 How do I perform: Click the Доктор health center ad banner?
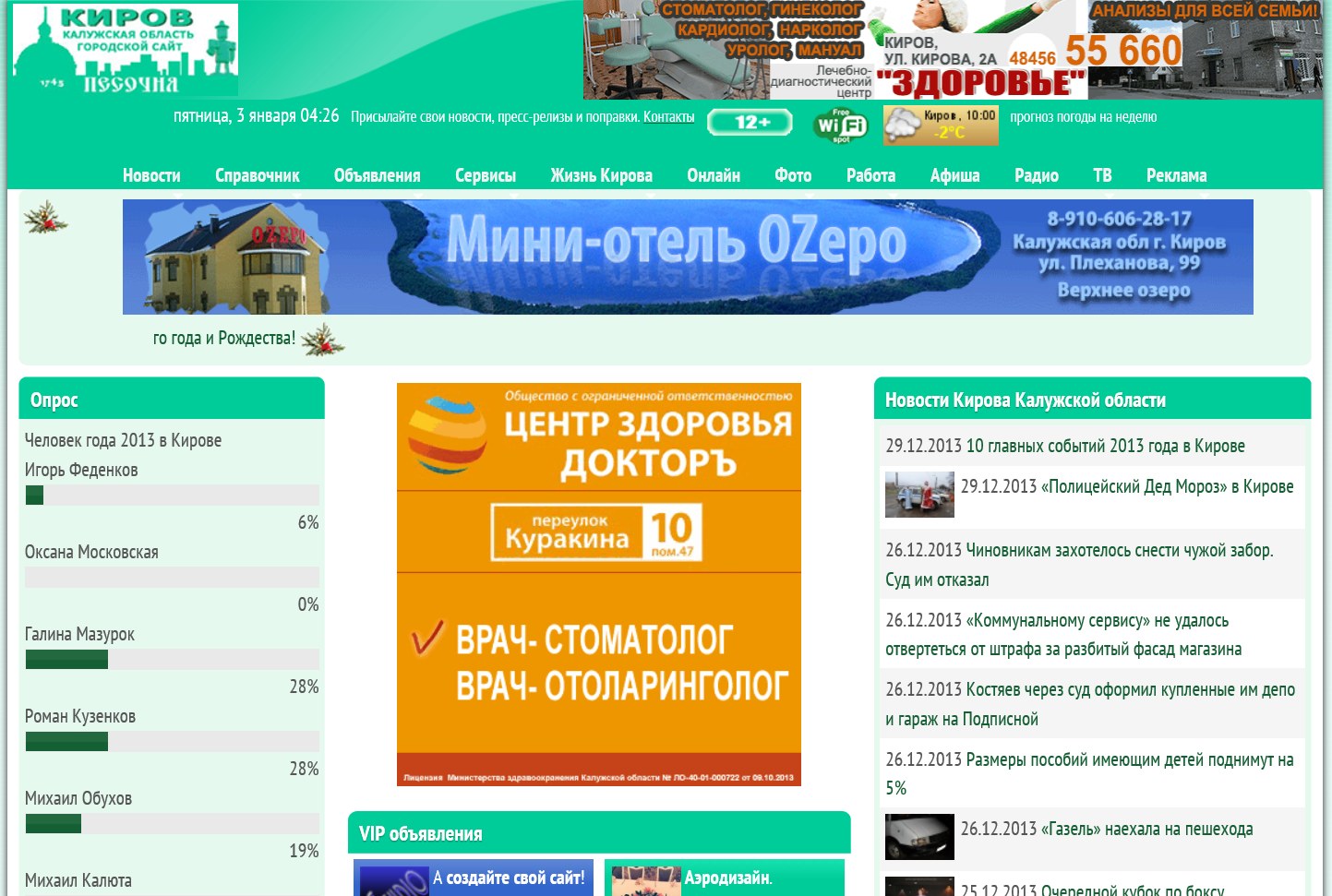pyautogui.click(x=598, y=584)
